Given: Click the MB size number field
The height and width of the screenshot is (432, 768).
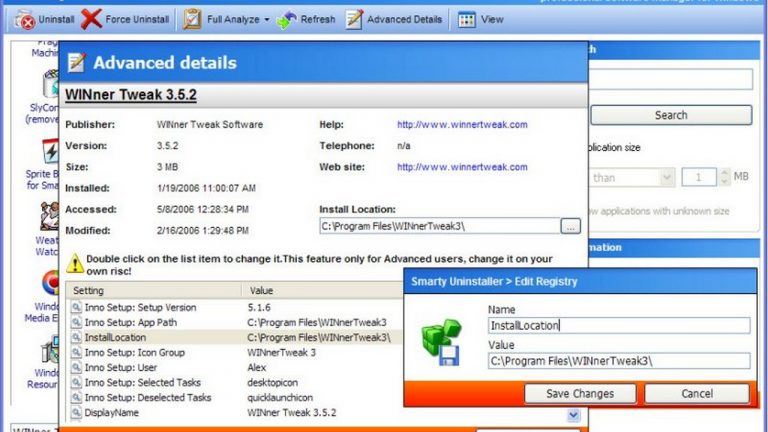Looking at the screenshot, I should tap(699, 177).
